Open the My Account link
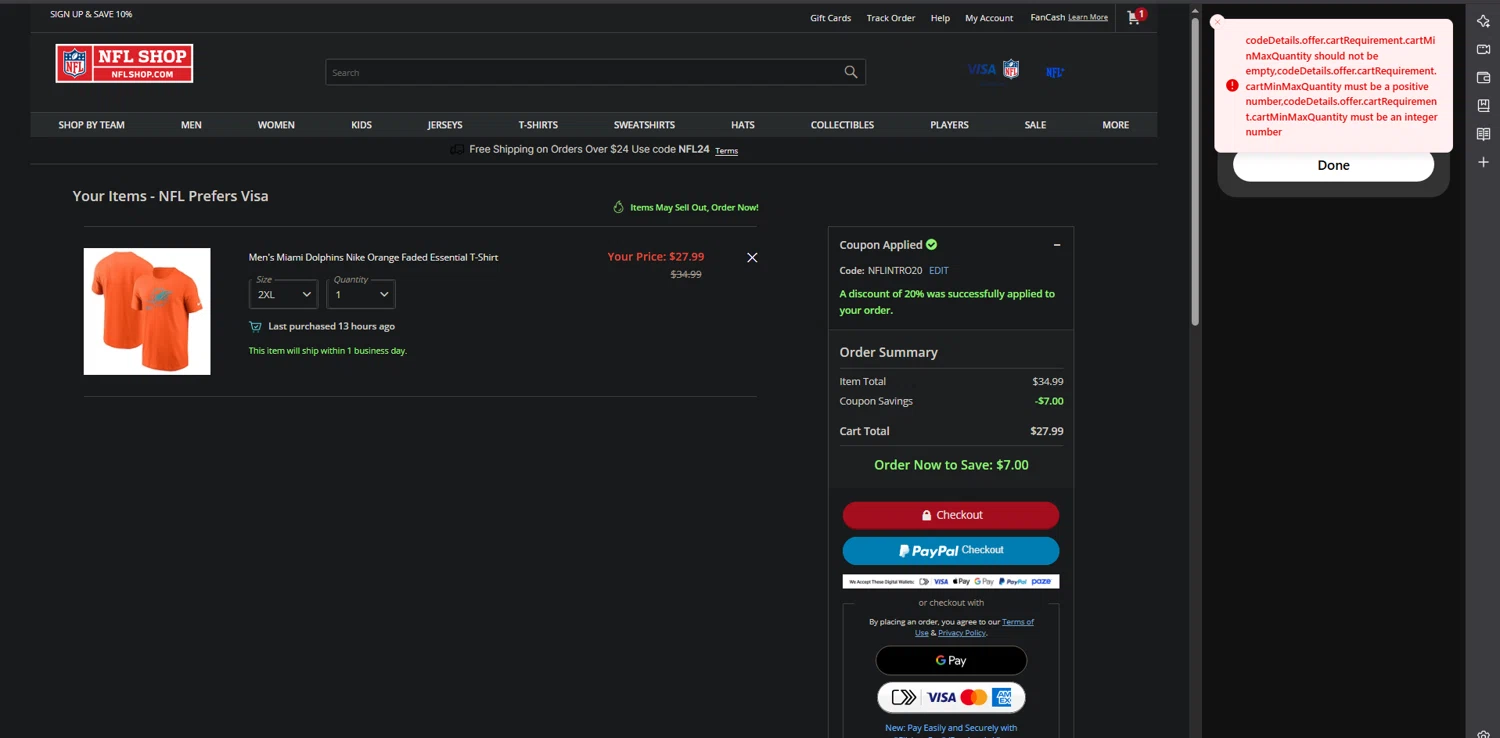This screenshot has height=738, width=1500. tap(989, 18)
